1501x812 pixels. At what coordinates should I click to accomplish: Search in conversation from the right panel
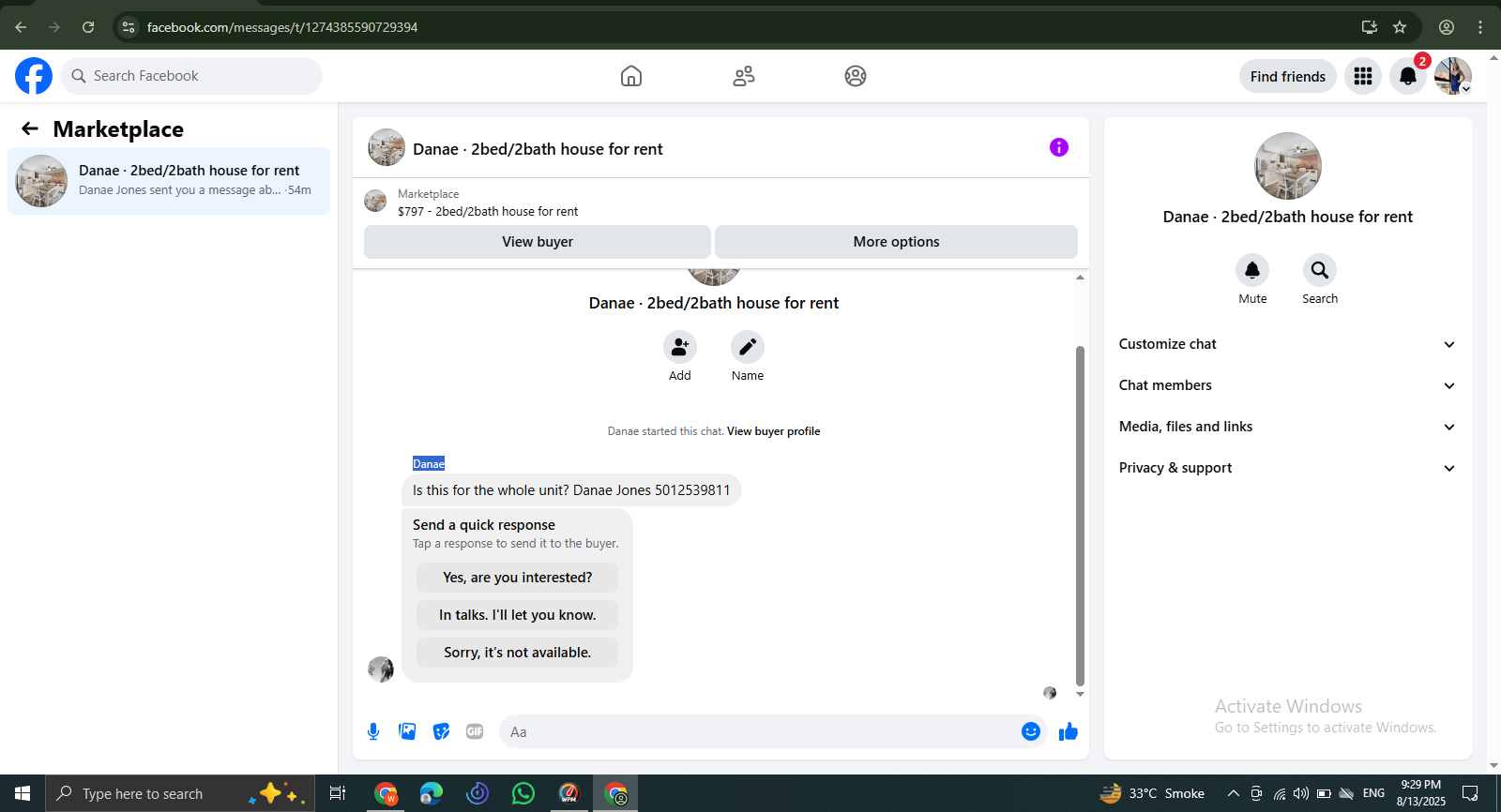[x=1320, y=270]
